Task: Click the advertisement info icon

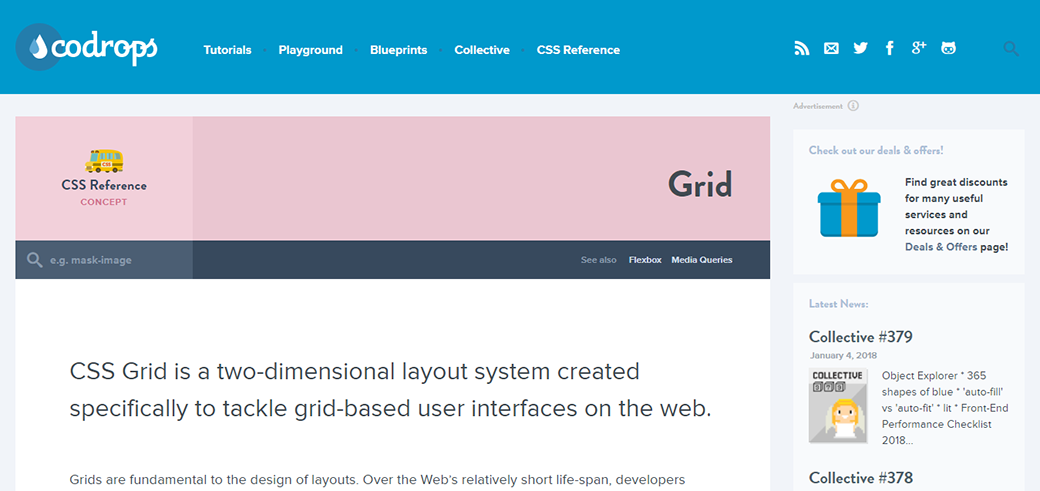Action: (853, 106)
